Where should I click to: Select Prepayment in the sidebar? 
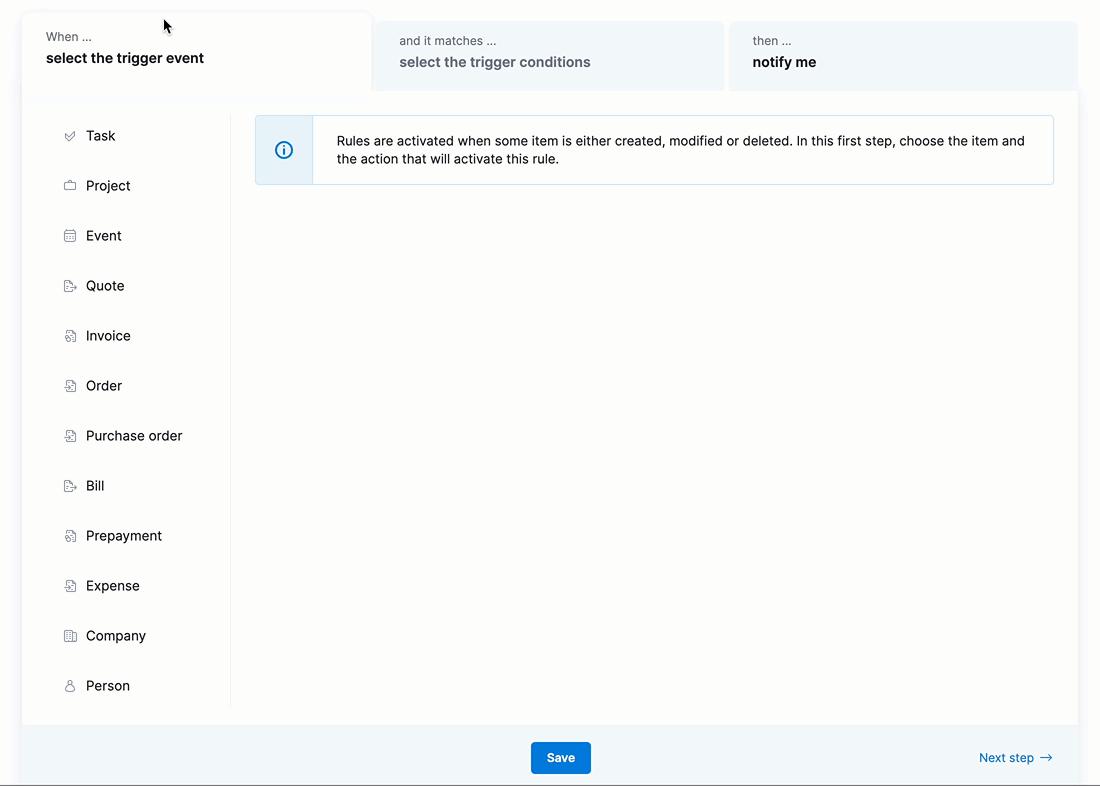coord(123,536)
